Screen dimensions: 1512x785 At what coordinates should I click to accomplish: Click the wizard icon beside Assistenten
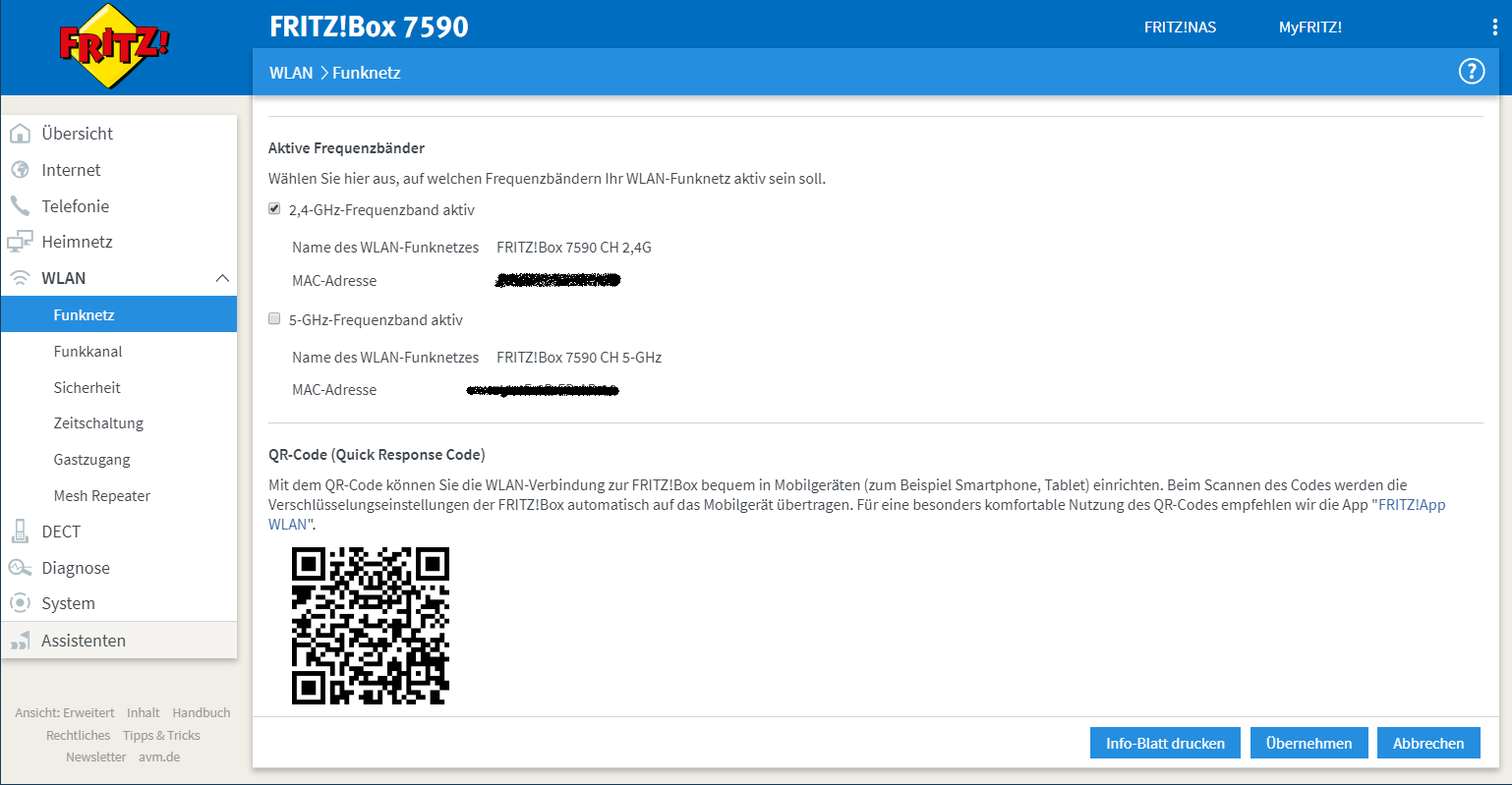[20, 641]
